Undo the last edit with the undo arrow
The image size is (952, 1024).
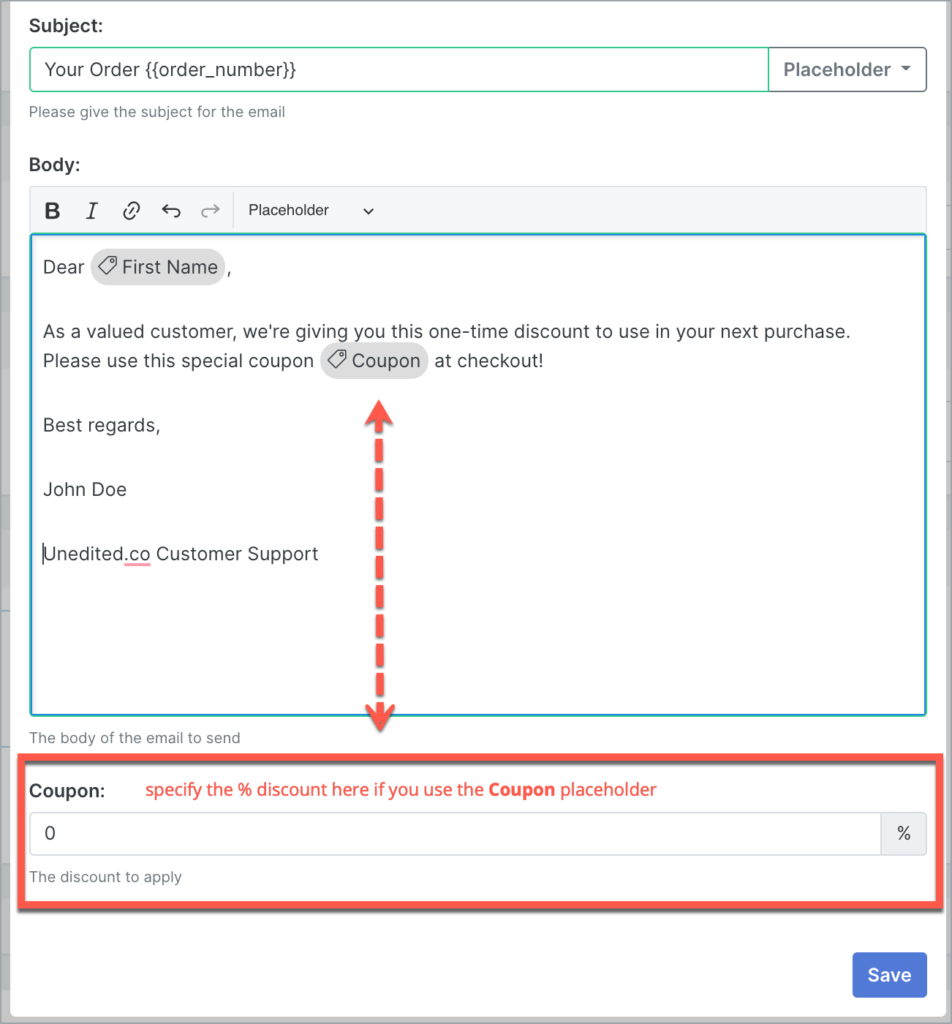(x=170, y=210)
